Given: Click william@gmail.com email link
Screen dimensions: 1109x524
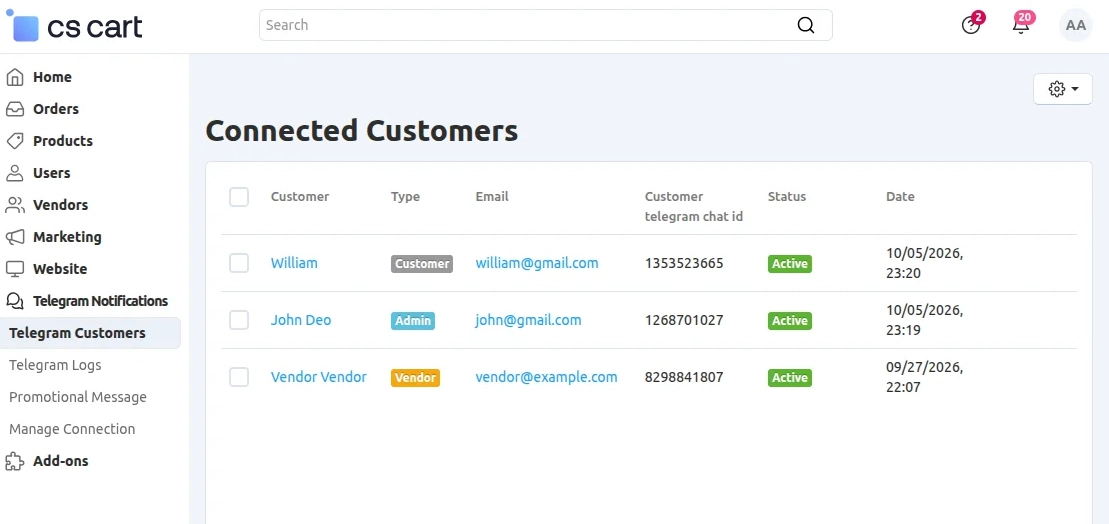Looking at the screenshot, I should (x=537, y=263).
